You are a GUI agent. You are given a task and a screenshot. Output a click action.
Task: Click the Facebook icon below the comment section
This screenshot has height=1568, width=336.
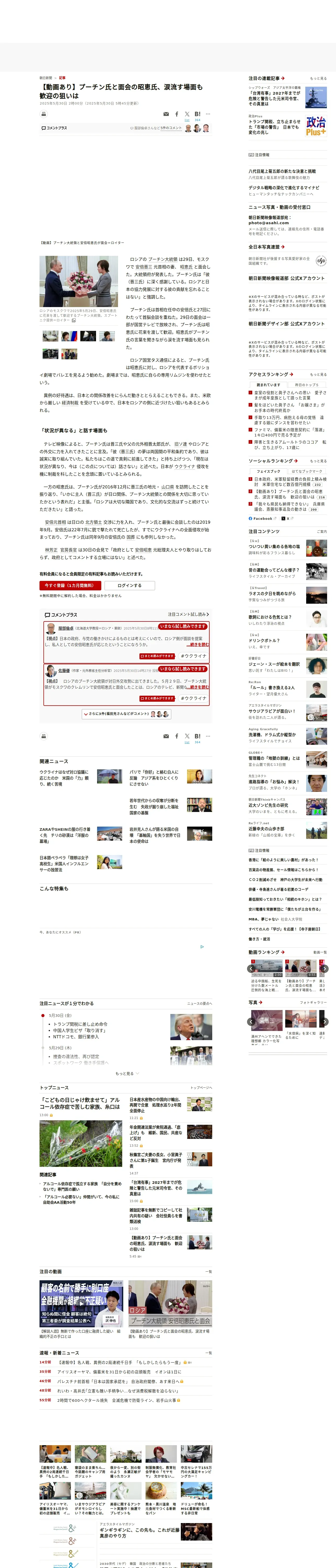(x=177, y=736)
